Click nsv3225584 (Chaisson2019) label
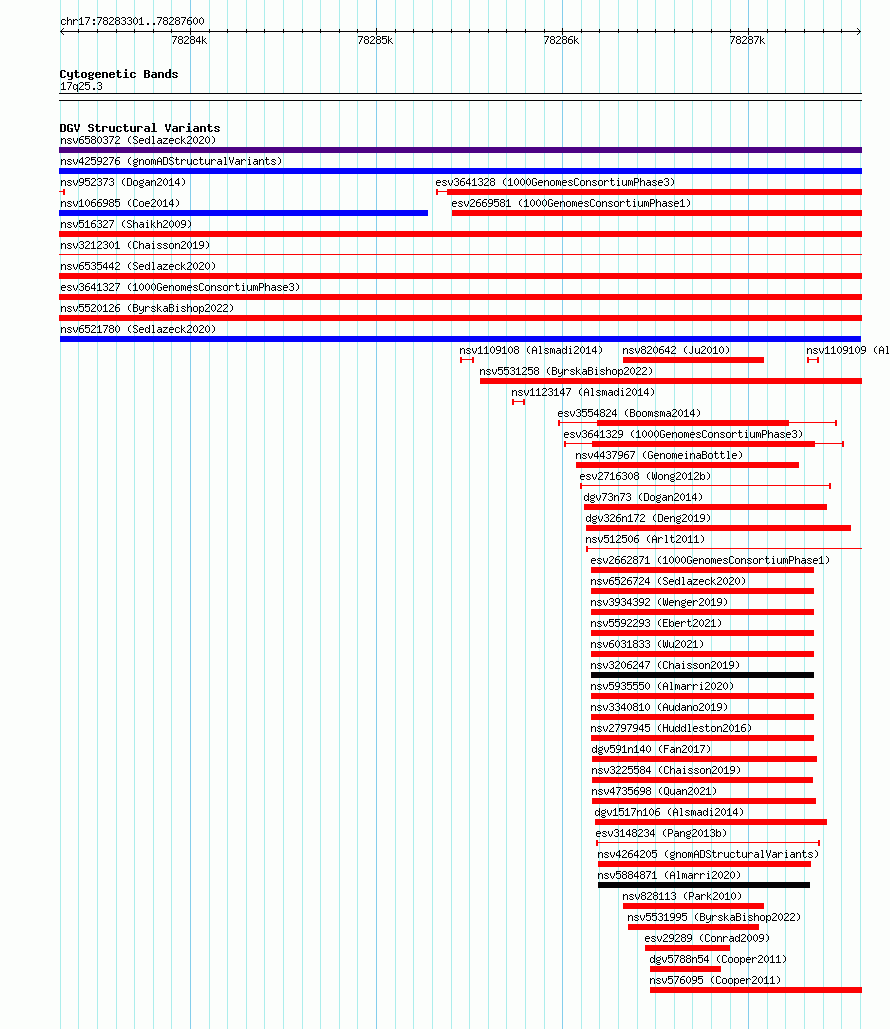 click(666, 770)
